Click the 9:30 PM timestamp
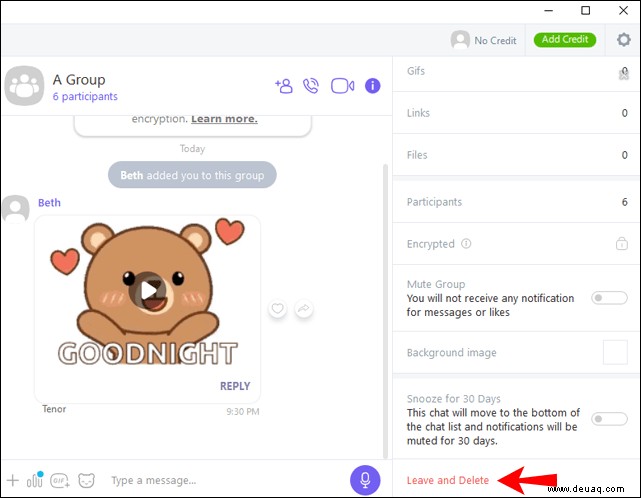Screen dimensions: 641x498 point(243,411)
